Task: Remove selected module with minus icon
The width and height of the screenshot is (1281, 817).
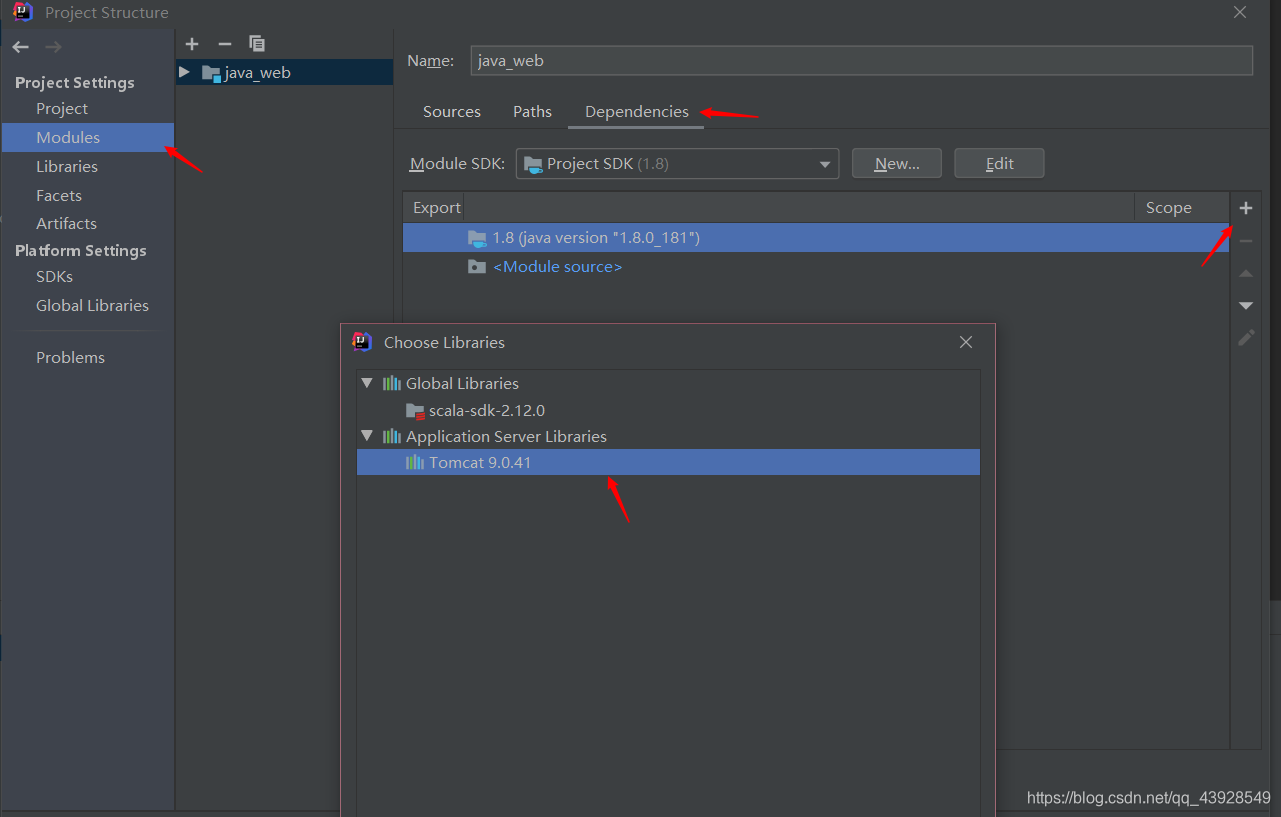Action: pos(225,44)
